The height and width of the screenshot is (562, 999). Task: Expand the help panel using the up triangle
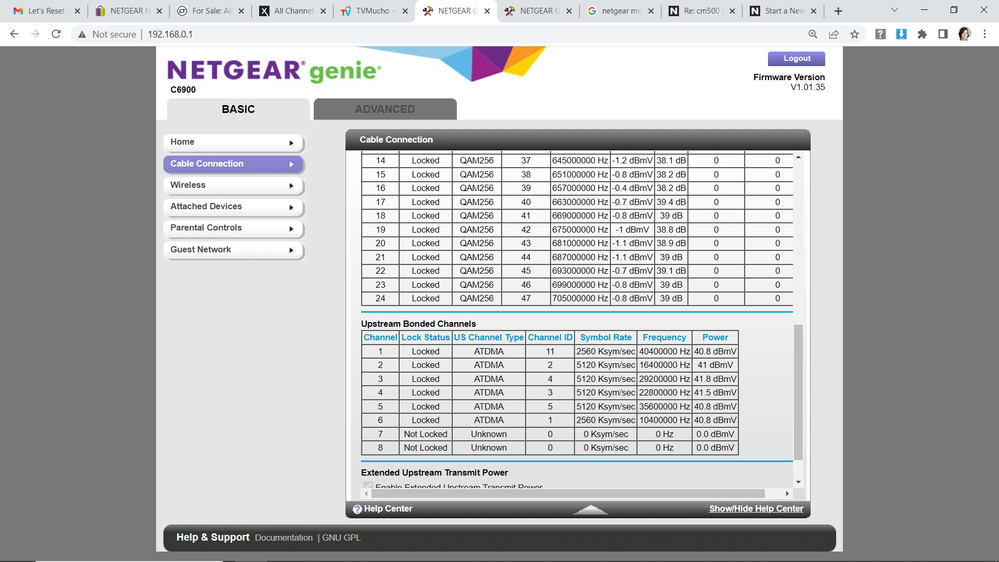(591, 510)
